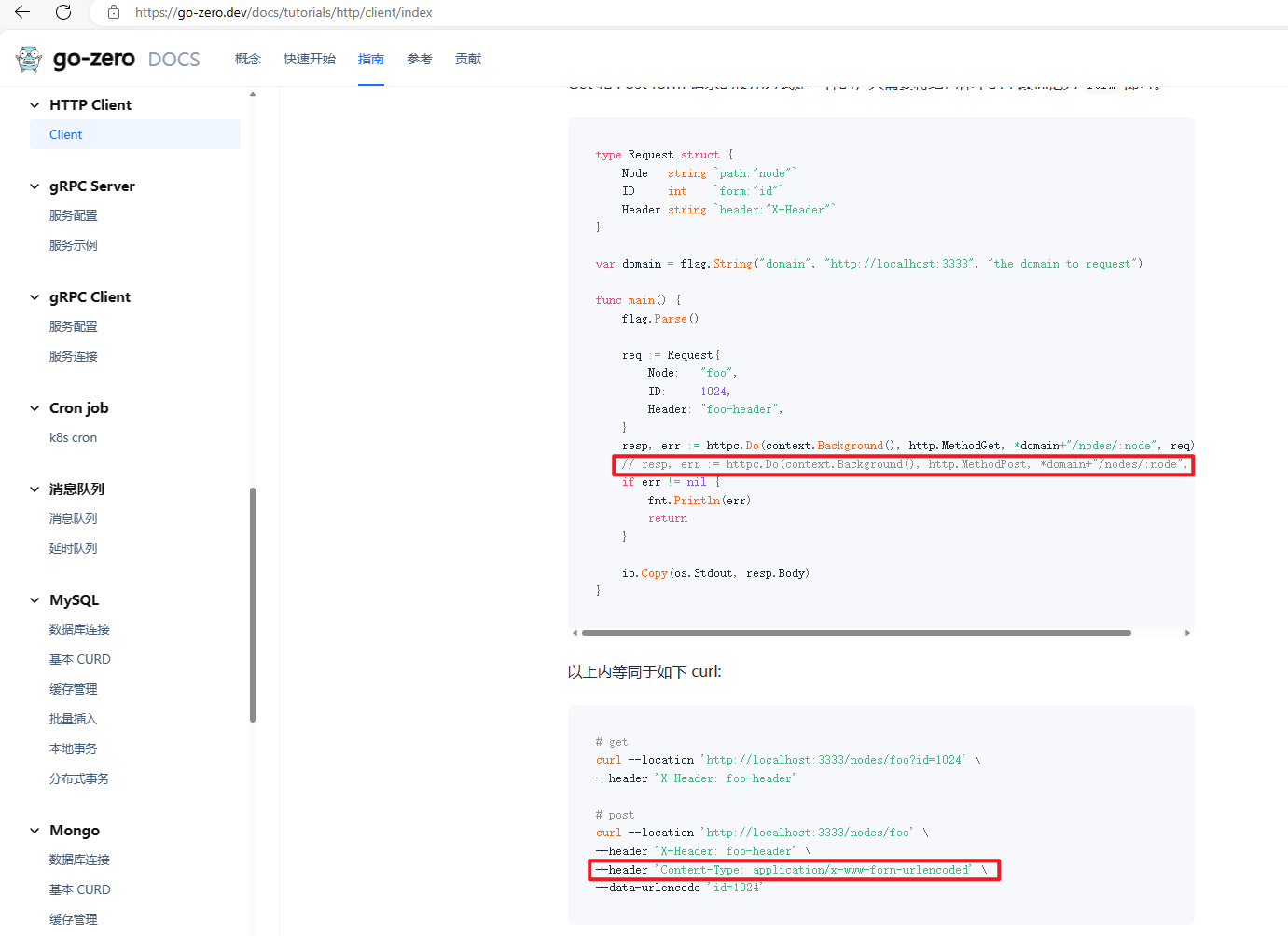Collapse the 消息队列 section chevron
Viewport: 1288px width, 936px height.
(x=35, y=489)
